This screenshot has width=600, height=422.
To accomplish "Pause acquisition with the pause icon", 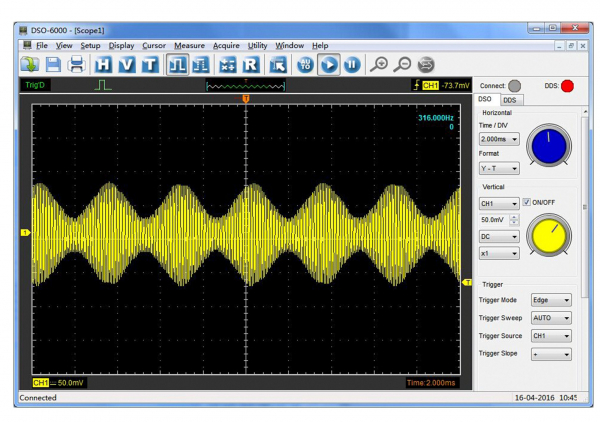I will tap(352, 65).
